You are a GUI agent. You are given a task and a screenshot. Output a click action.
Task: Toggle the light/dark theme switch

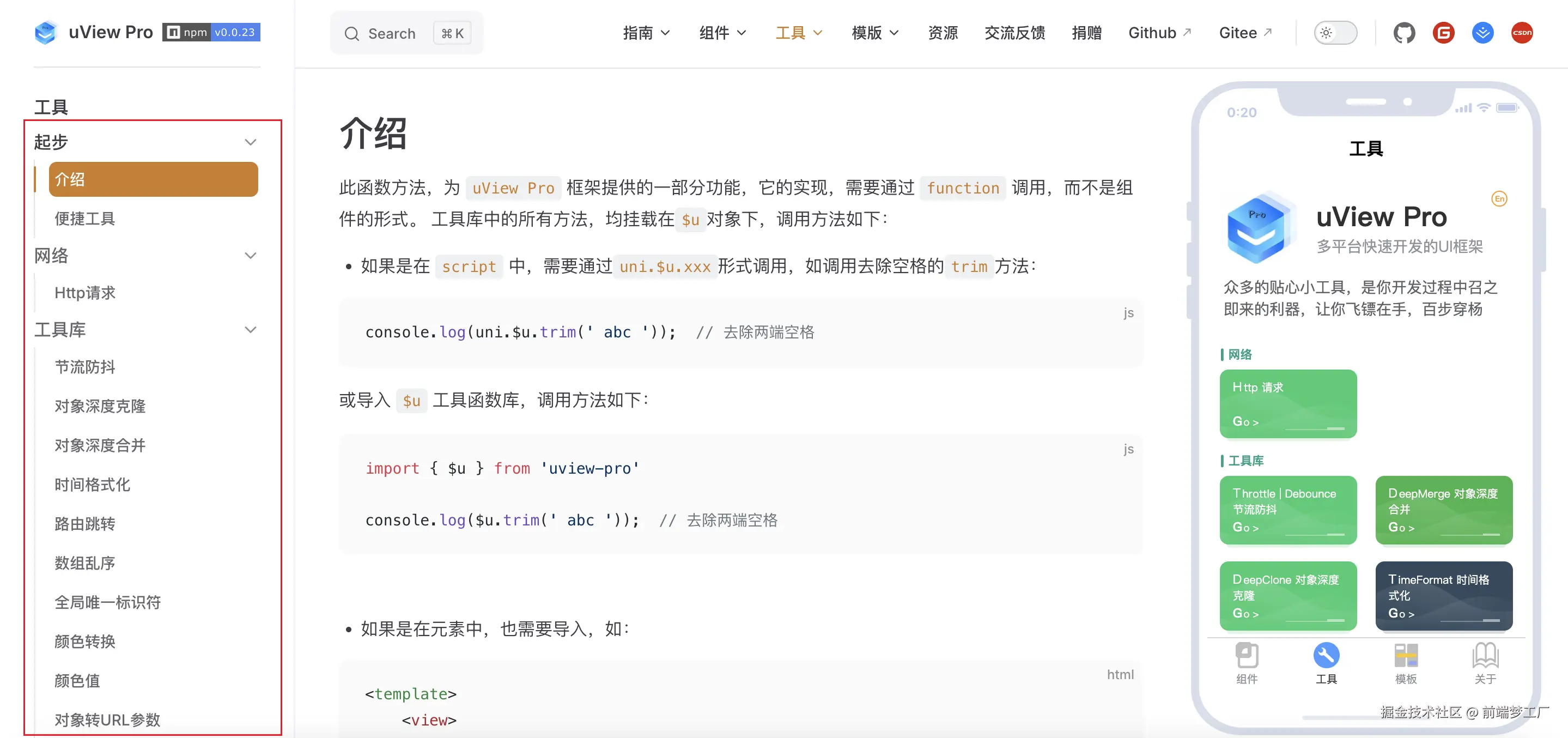1335,33
